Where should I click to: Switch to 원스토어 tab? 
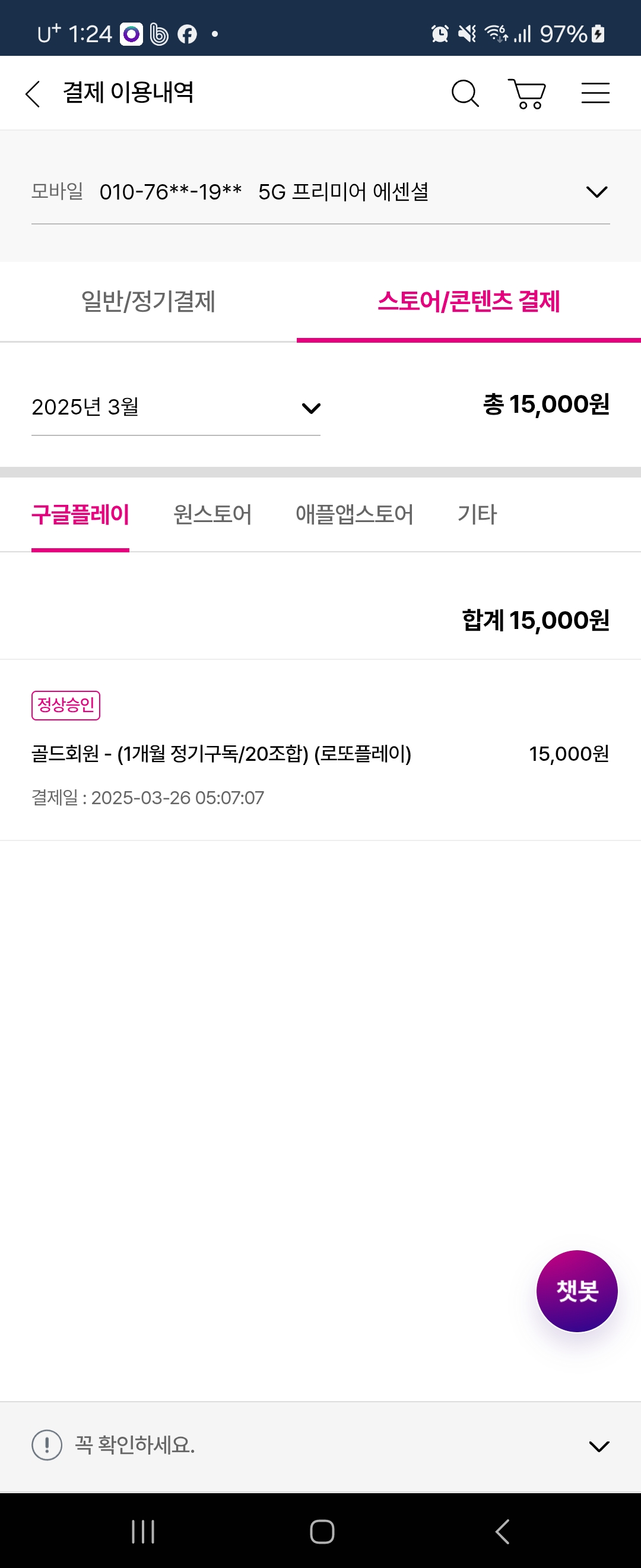tap(212, 515)
